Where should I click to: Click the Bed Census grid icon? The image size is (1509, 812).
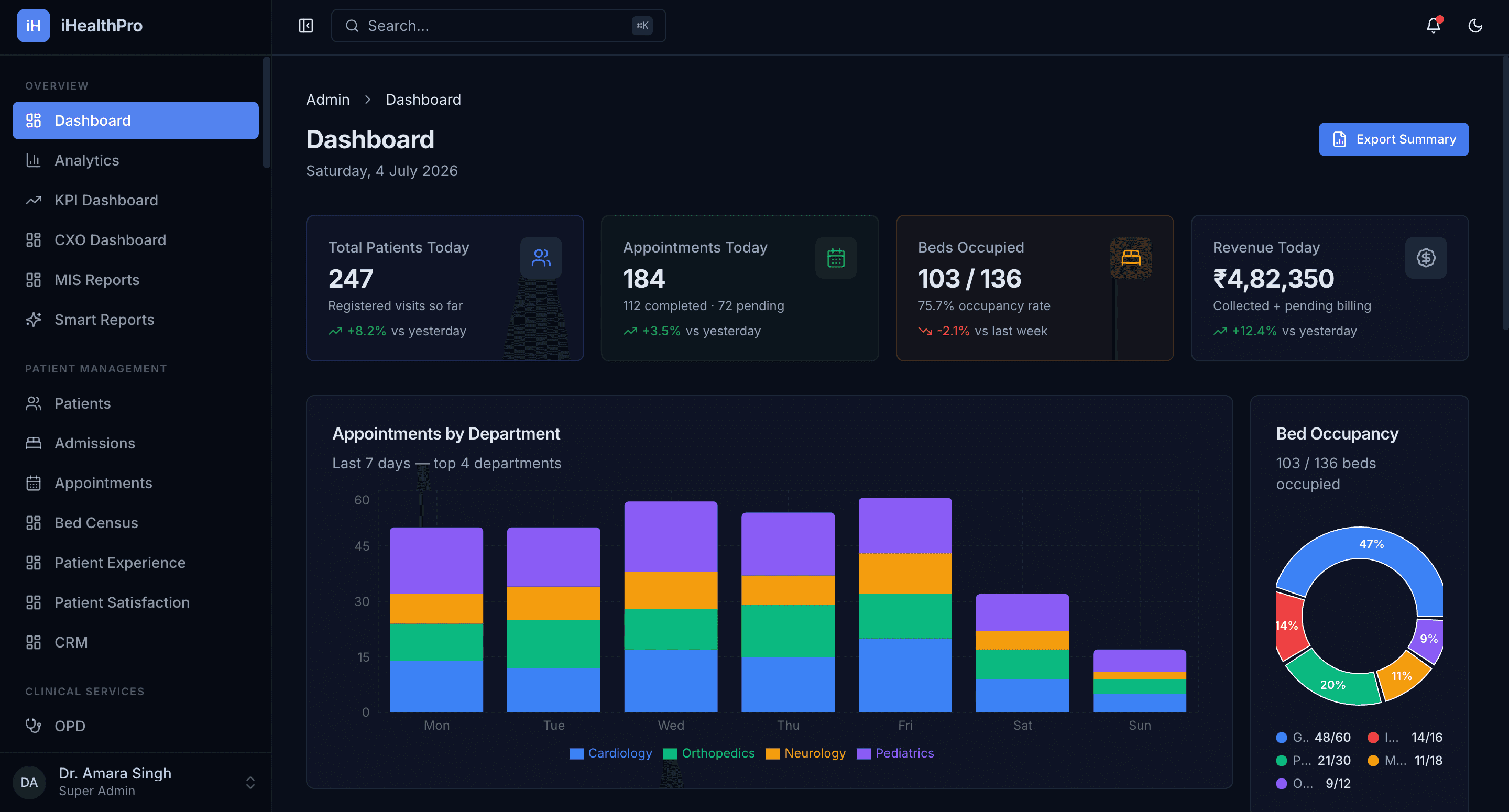(x=34, y=523)
